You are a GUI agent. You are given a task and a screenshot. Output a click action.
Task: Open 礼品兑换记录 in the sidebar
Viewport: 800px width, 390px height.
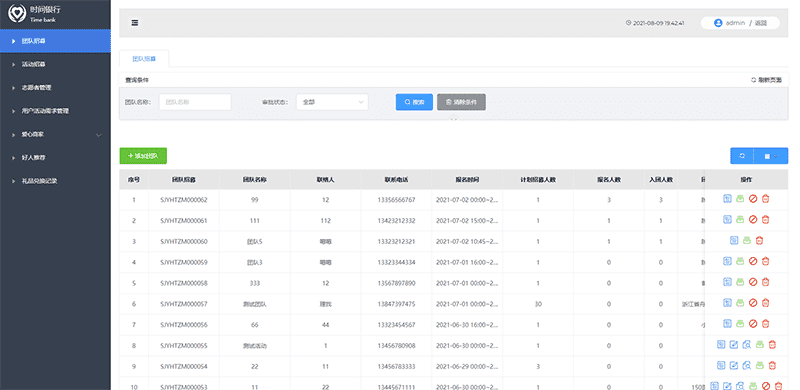(x=55, y=181)
